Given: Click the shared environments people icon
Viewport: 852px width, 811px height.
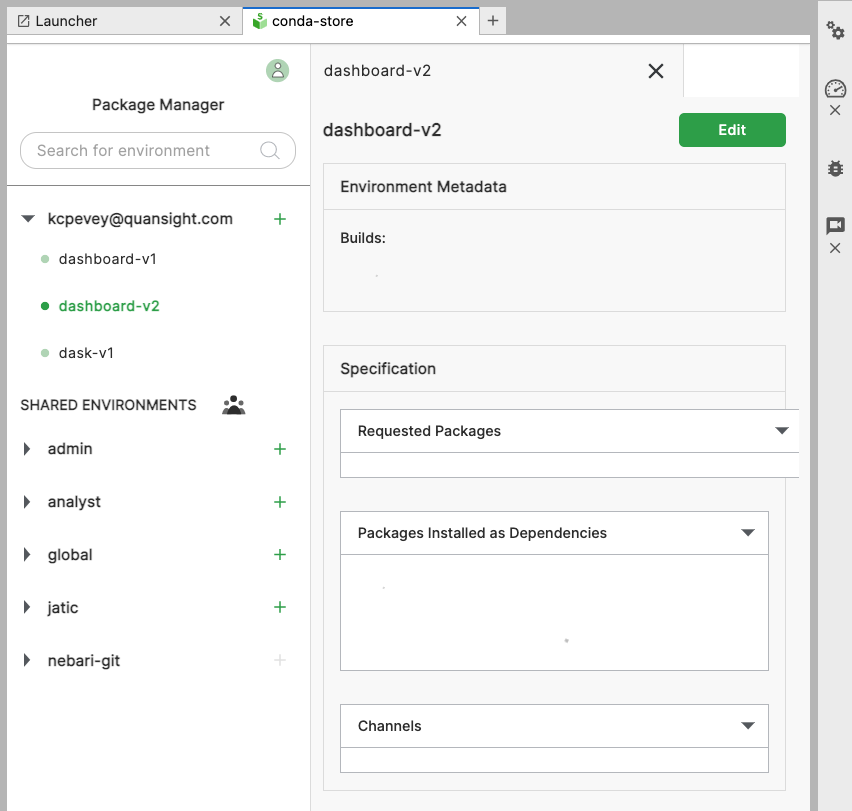Looking at the screenshot, I should point(233,404).
